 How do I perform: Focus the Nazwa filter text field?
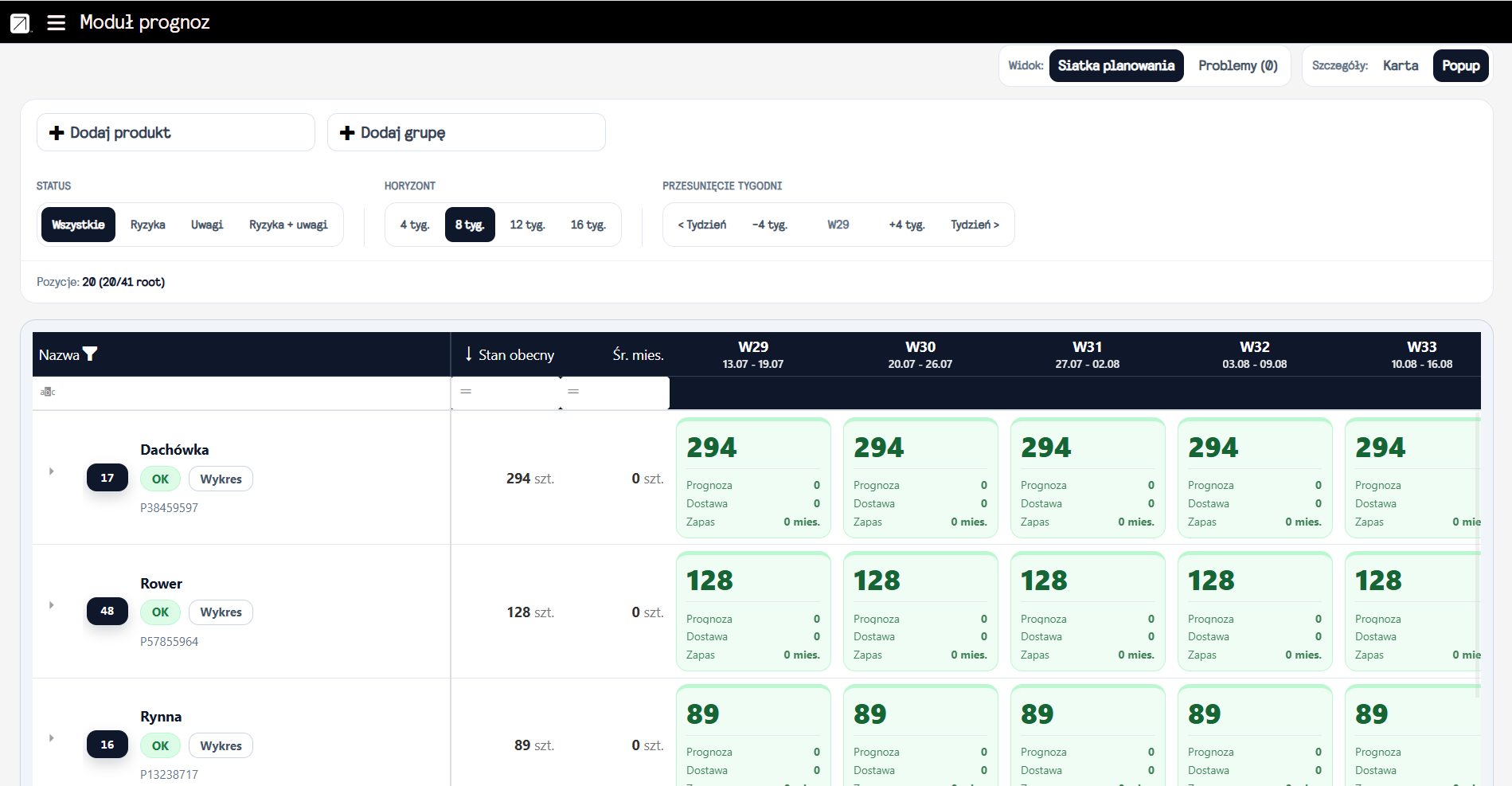tap(241, 393)
